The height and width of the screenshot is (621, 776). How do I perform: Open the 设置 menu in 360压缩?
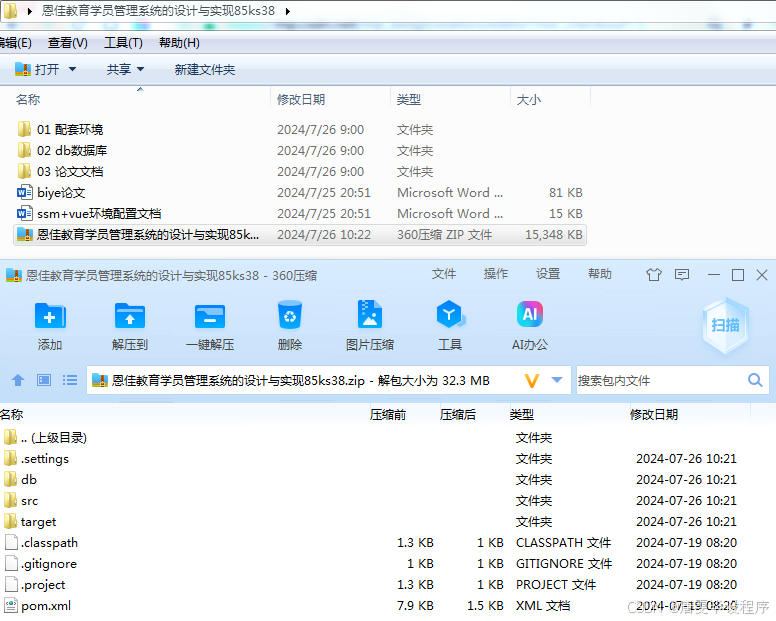548,274
